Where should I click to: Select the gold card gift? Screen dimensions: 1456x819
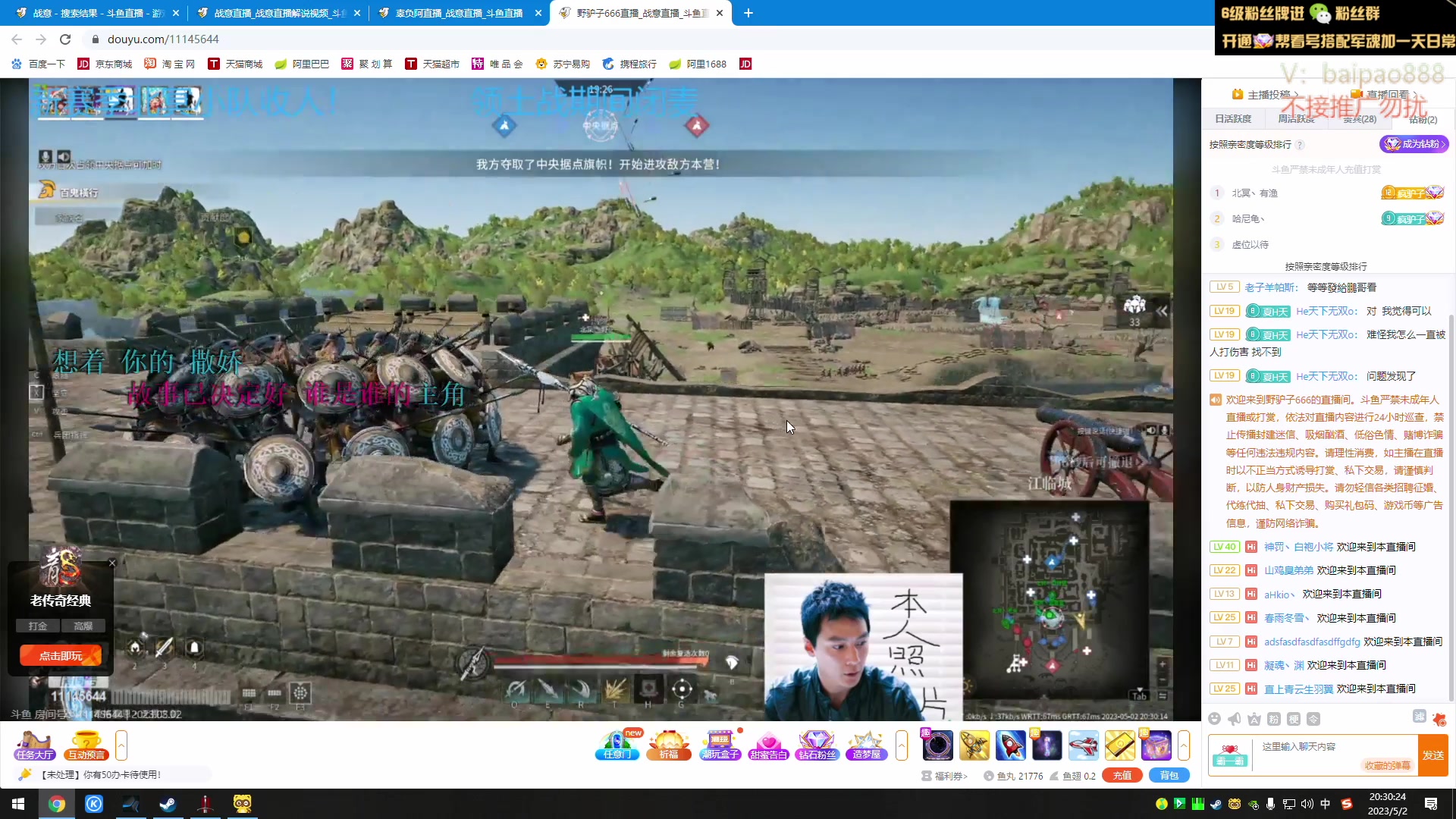(x=1119, y=745)
